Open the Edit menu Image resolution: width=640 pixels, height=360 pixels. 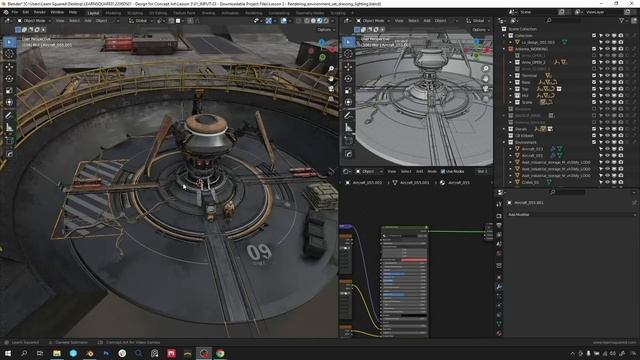(26, 12)
